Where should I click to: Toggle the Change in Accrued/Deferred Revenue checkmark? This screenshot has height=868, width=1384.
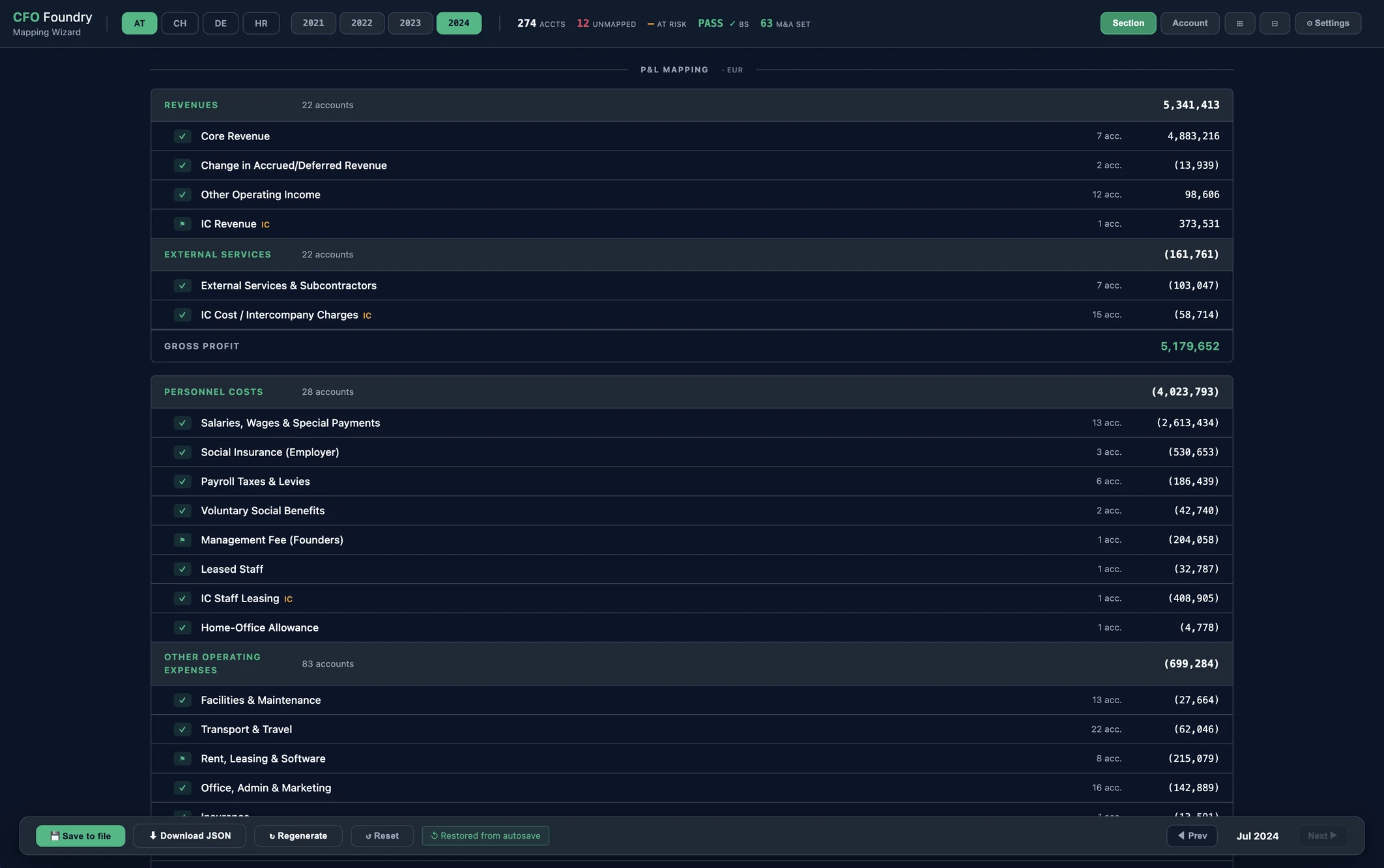(182, 166)
